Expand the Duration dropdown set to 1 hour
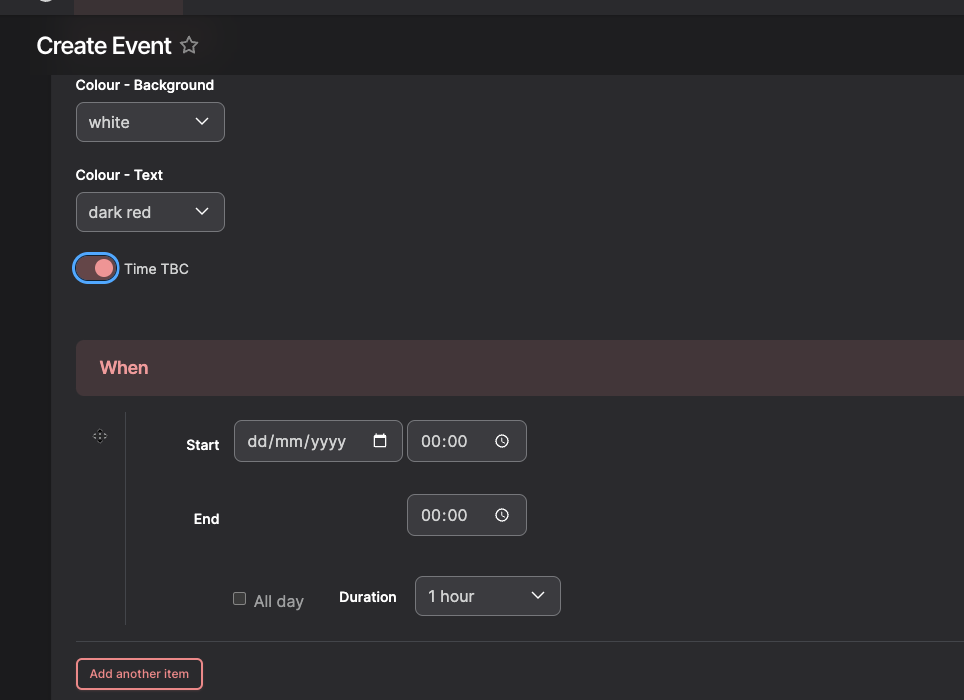The height and width of the screenshot is (700, 964). (487, 595)
